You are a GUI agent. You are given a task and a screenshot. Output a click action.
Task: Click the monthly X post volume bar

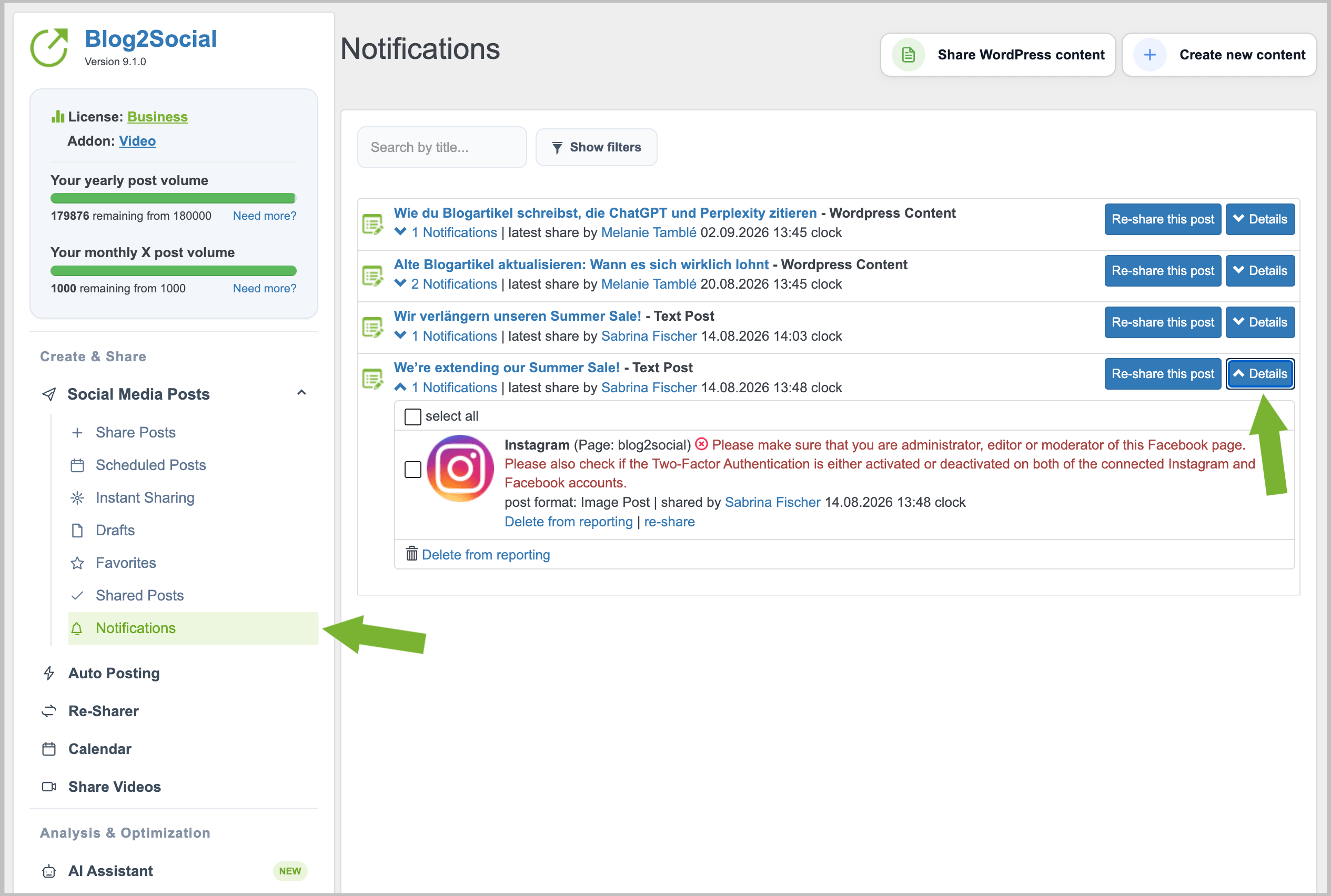tap(173, 271)
